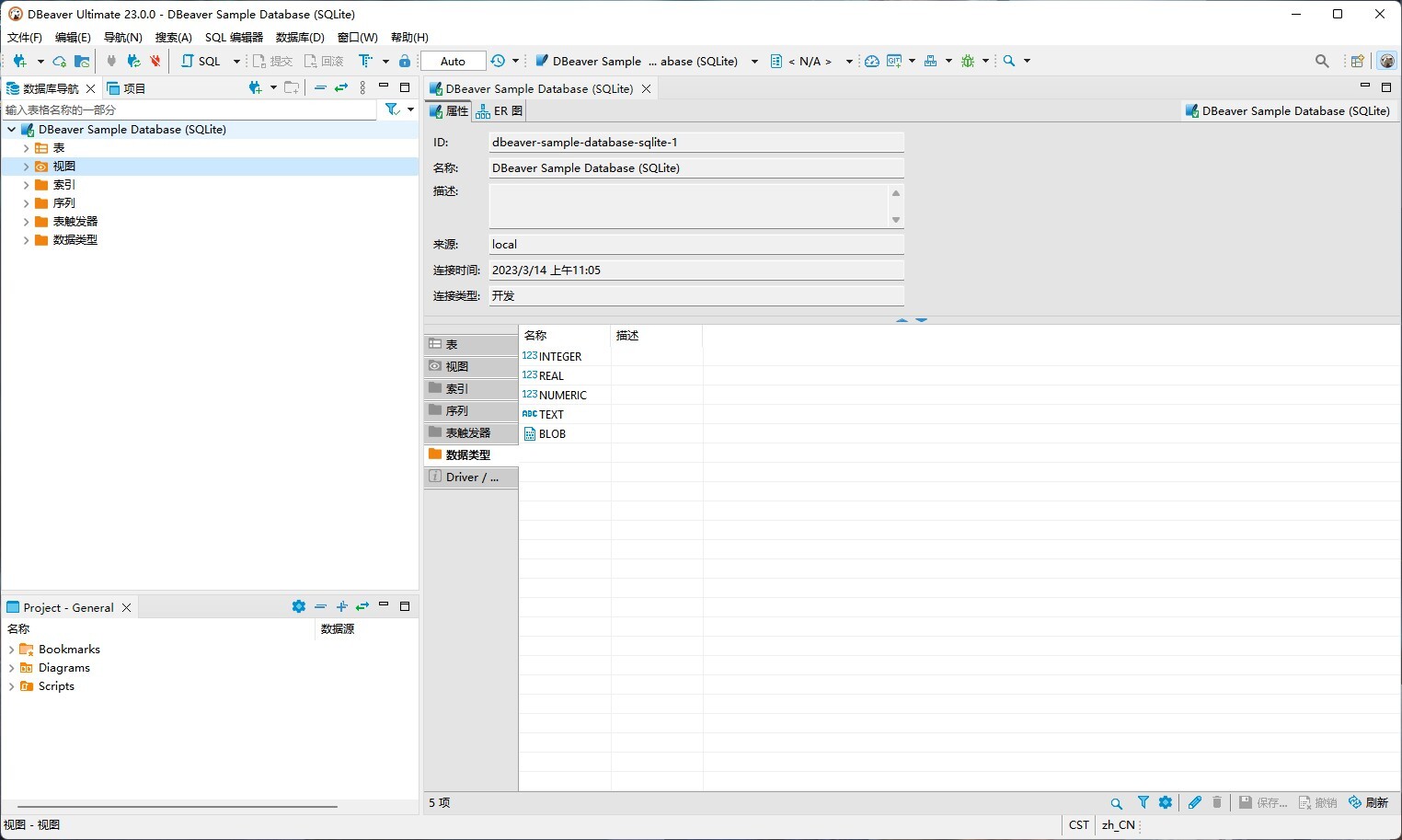Click the navigator filter funnel icon
1402x840 pixels.
393,109
